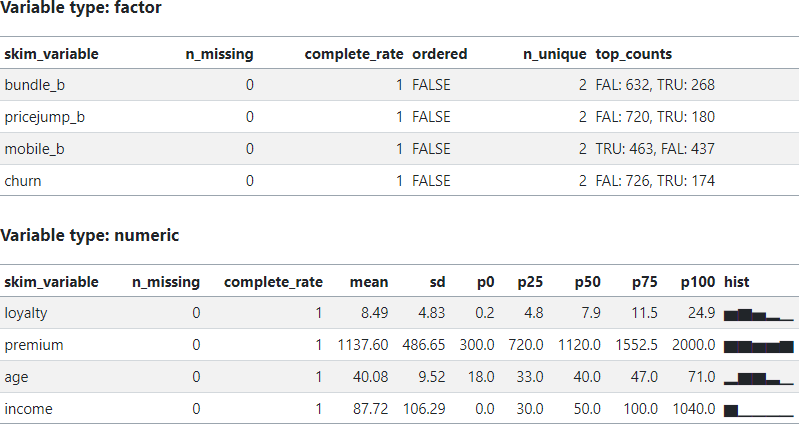Click loyalty mean value 8.49

(x=375, y=313)
